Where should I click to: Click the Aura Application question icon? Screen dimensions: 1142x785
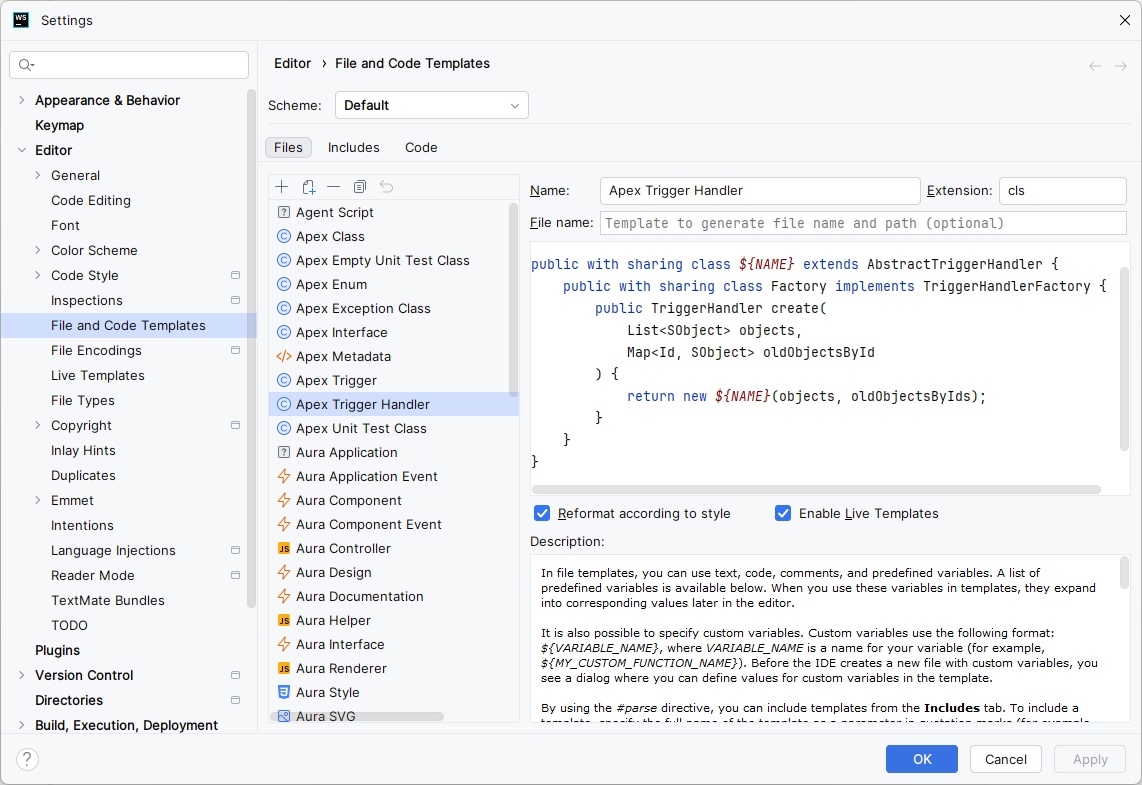click(284, 452)
